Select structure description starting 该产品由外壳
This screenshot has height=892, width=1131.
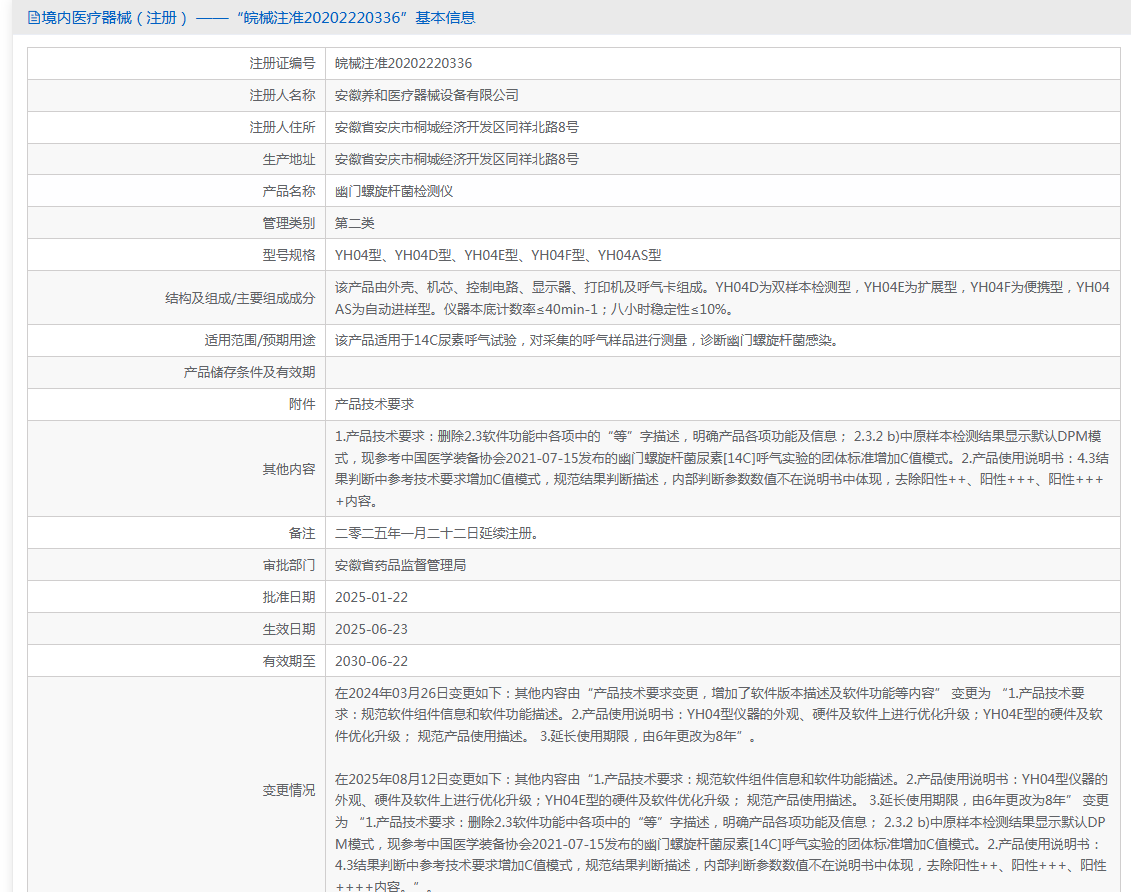click(x=722, y=298)
